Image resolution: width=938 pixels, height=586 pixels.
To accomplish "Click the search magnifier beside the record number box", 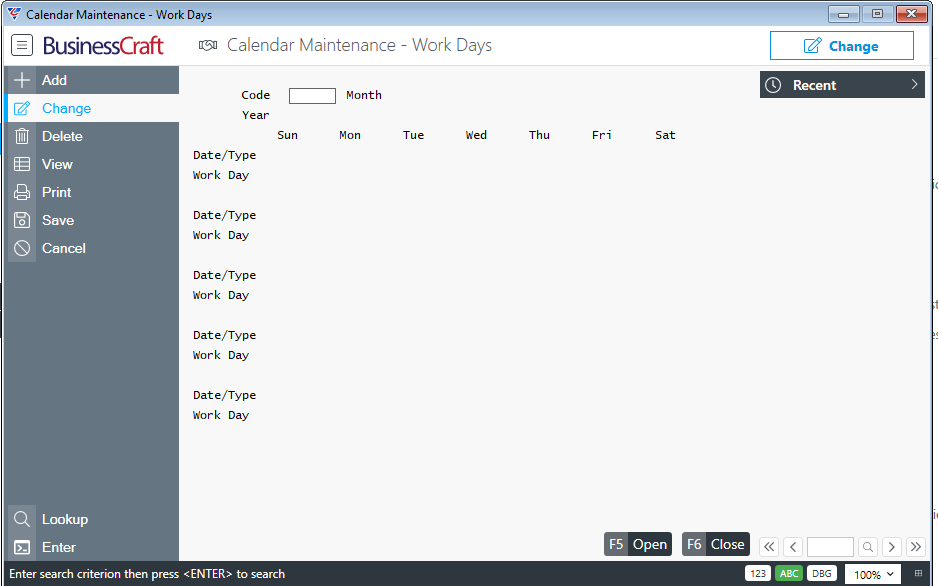I will pos(867,547).
